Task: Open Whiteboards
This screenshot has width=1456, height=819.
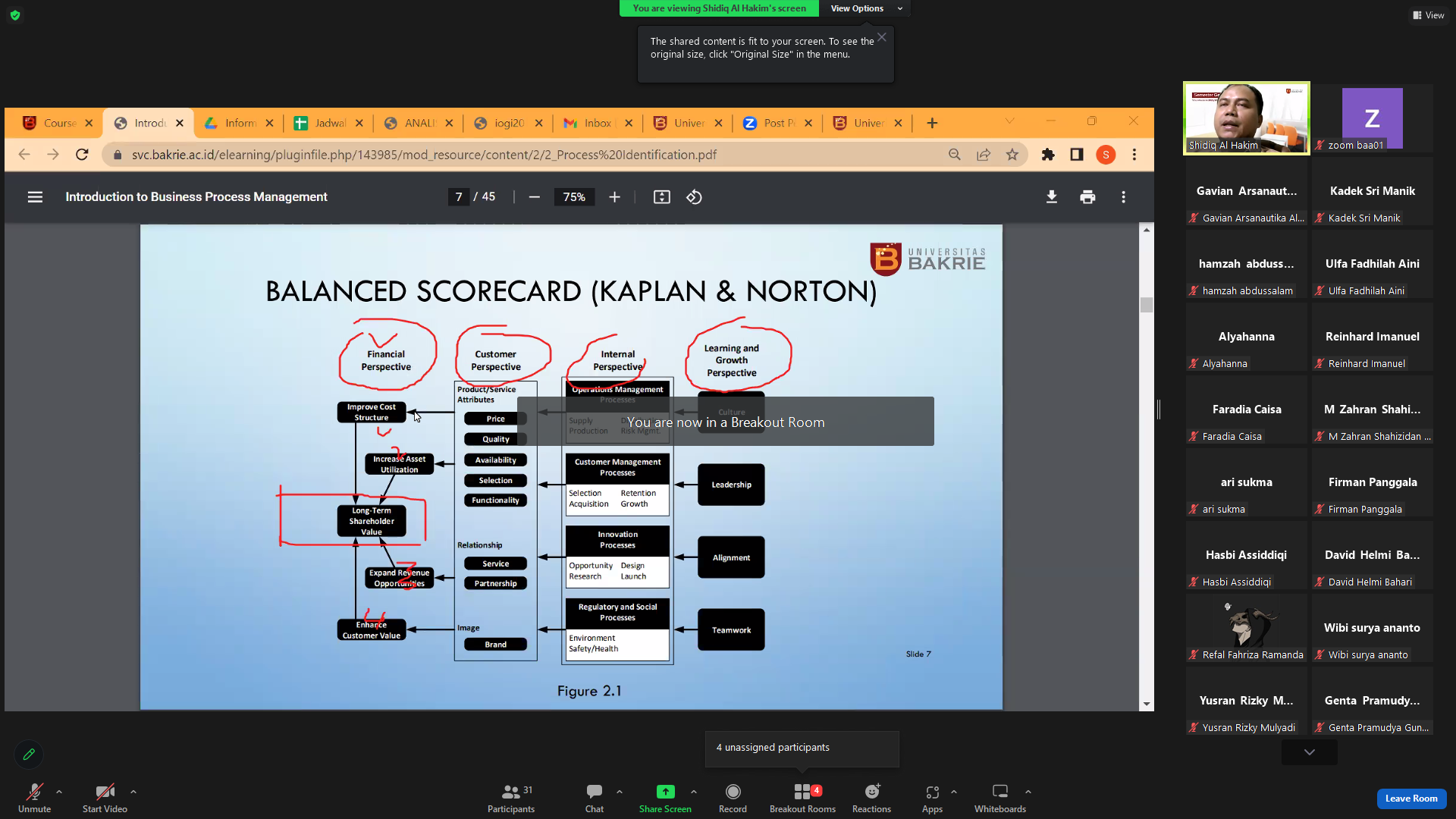Action: pos(1000,798)
